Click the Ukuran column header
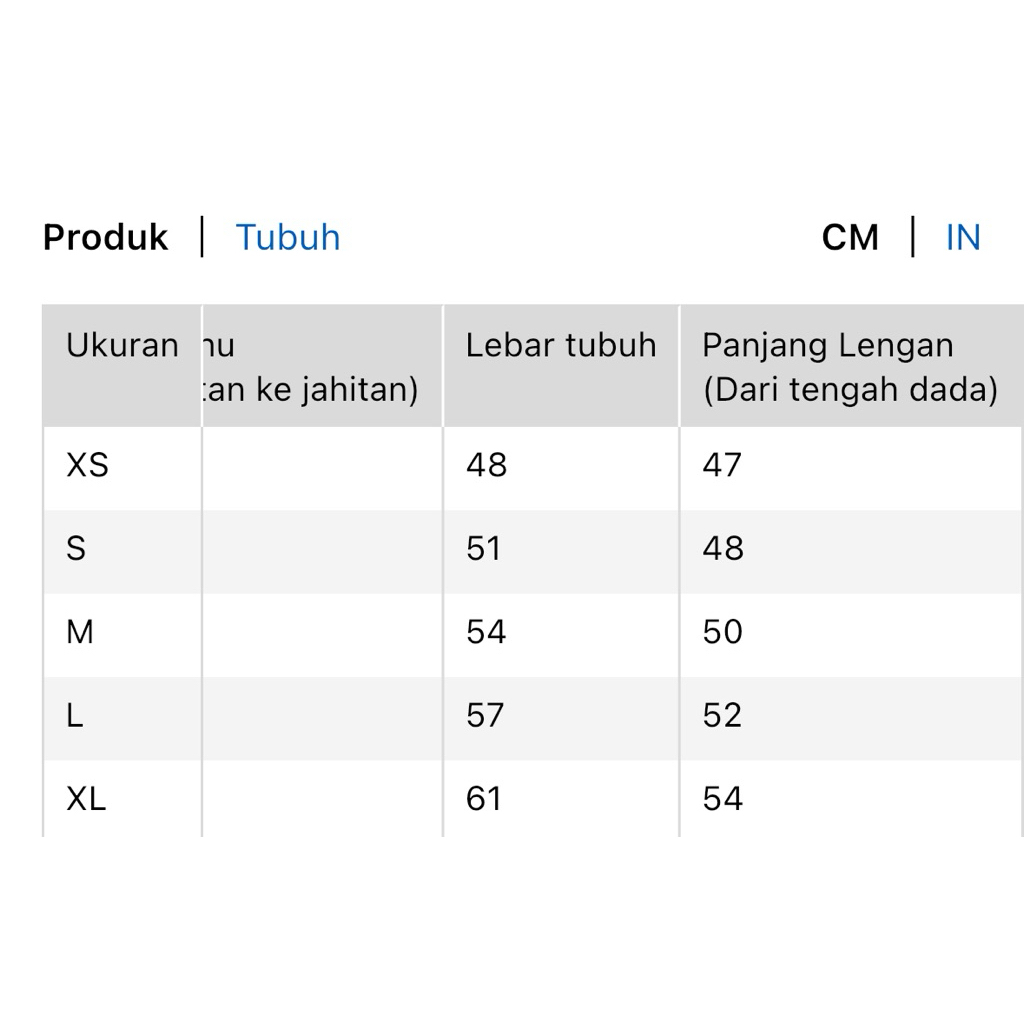Screen dimensions: 1024x1024 121,346
